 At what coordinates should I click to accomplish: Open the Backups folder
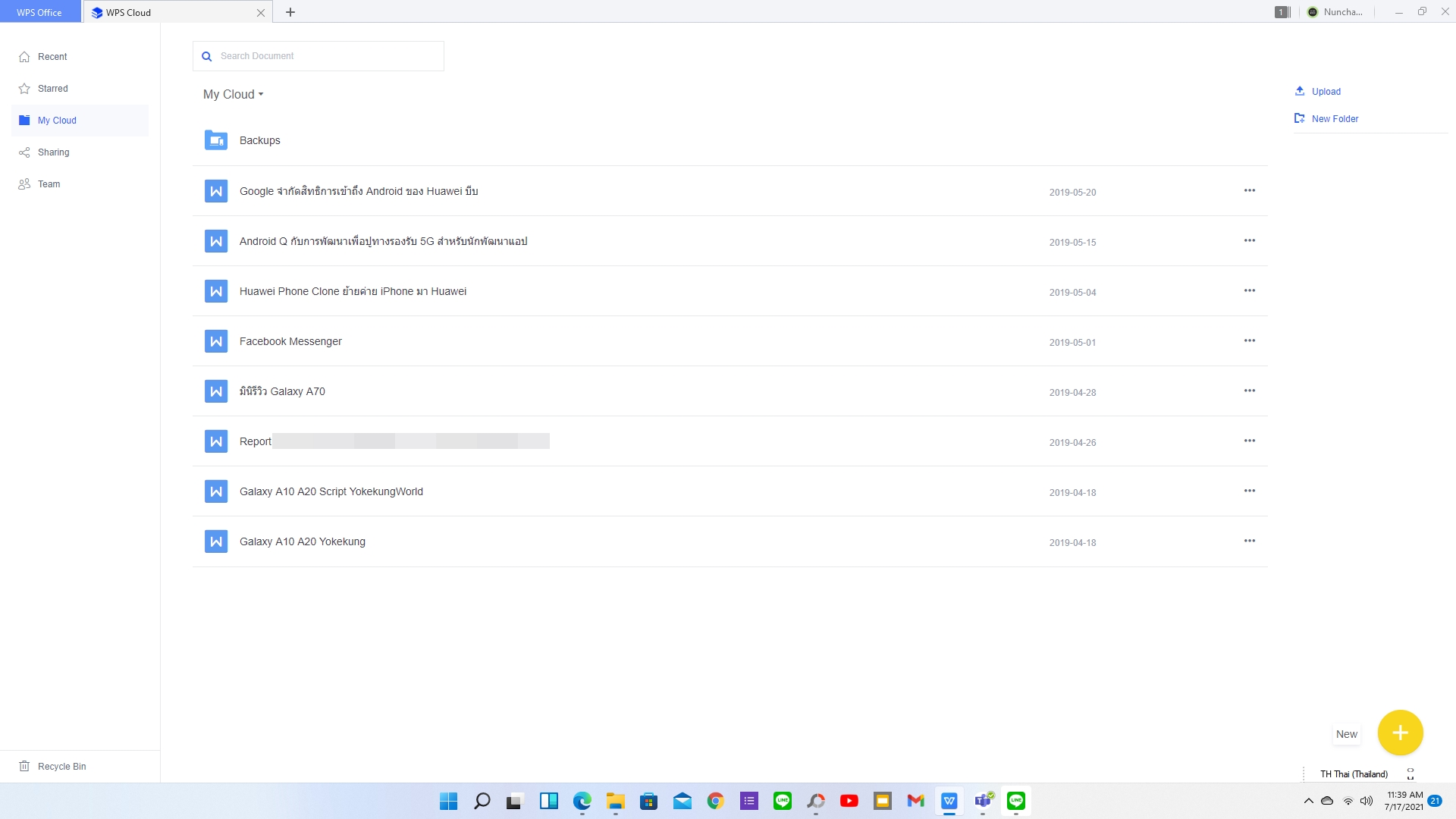tap(730, 140)
